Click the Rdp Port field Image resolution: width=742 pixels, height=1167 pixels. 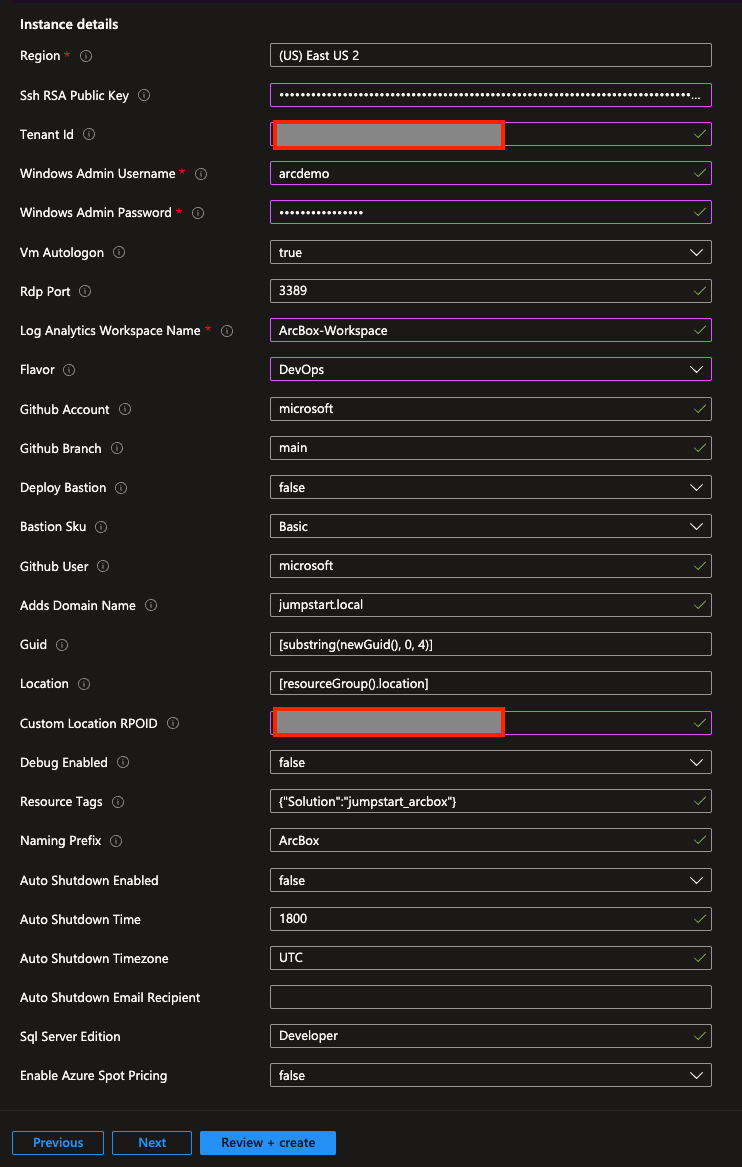pyautogui.click(x=490, y=291)
